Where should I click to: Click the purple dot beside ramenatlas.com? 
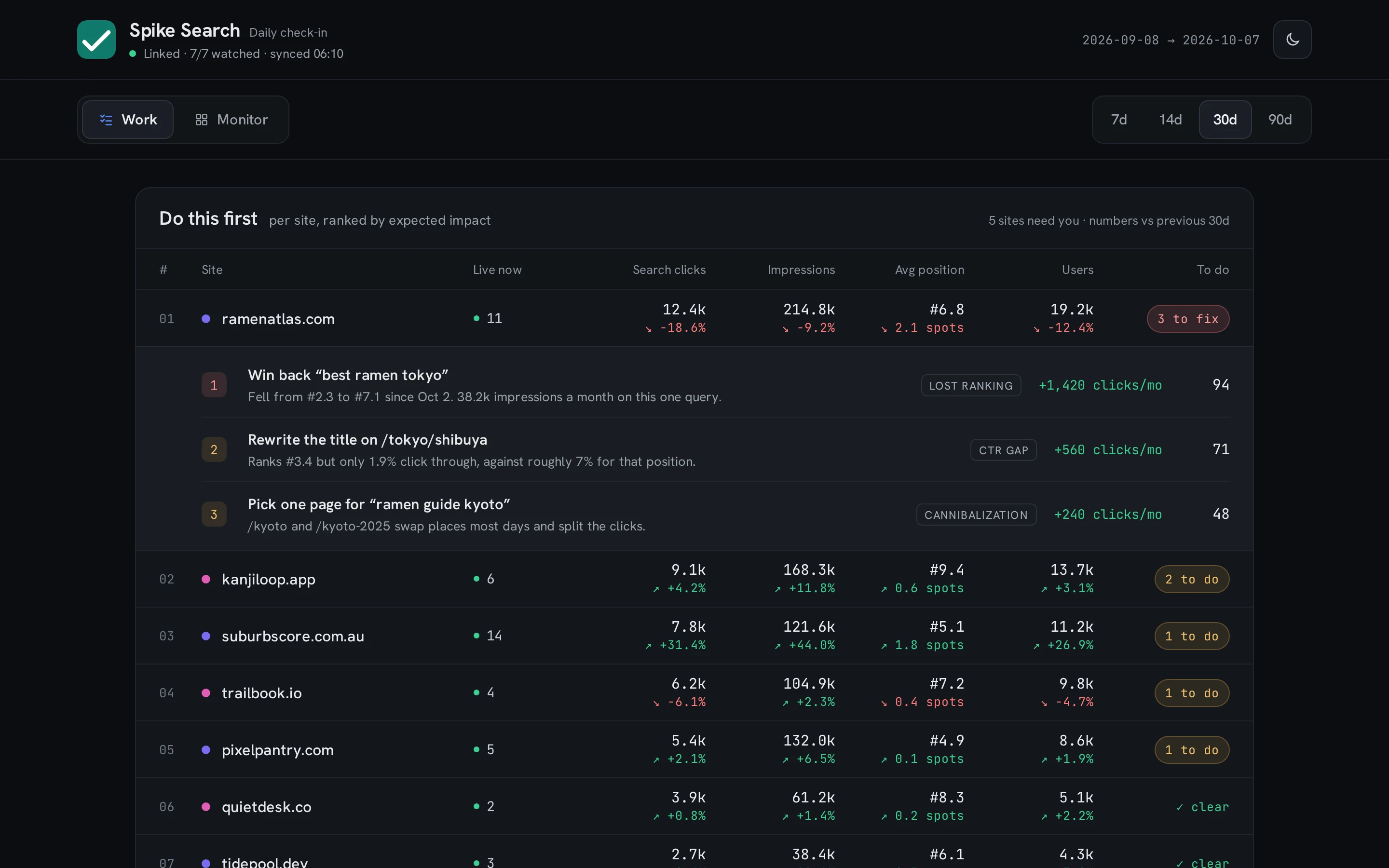tap(206, 319)
